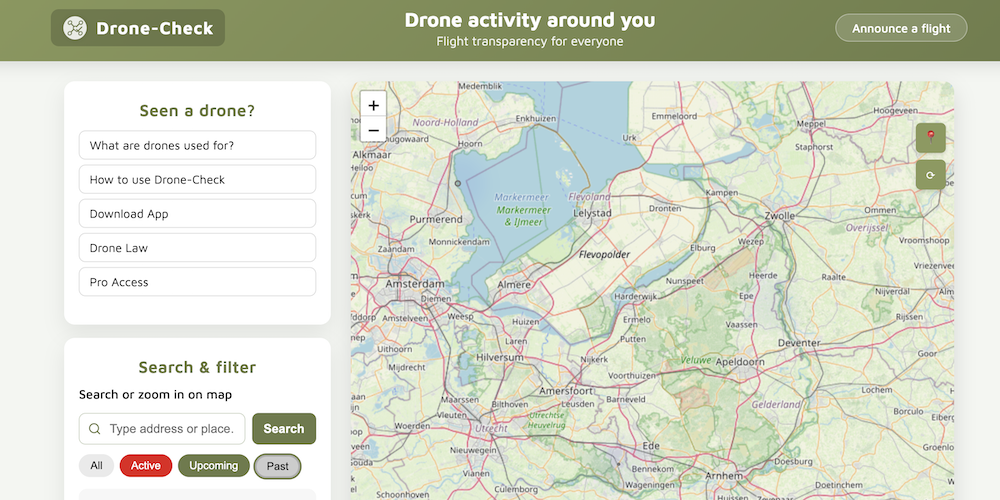Click 'Search or zoom in on map' text

pyautogui.click(x=155, y=395)
